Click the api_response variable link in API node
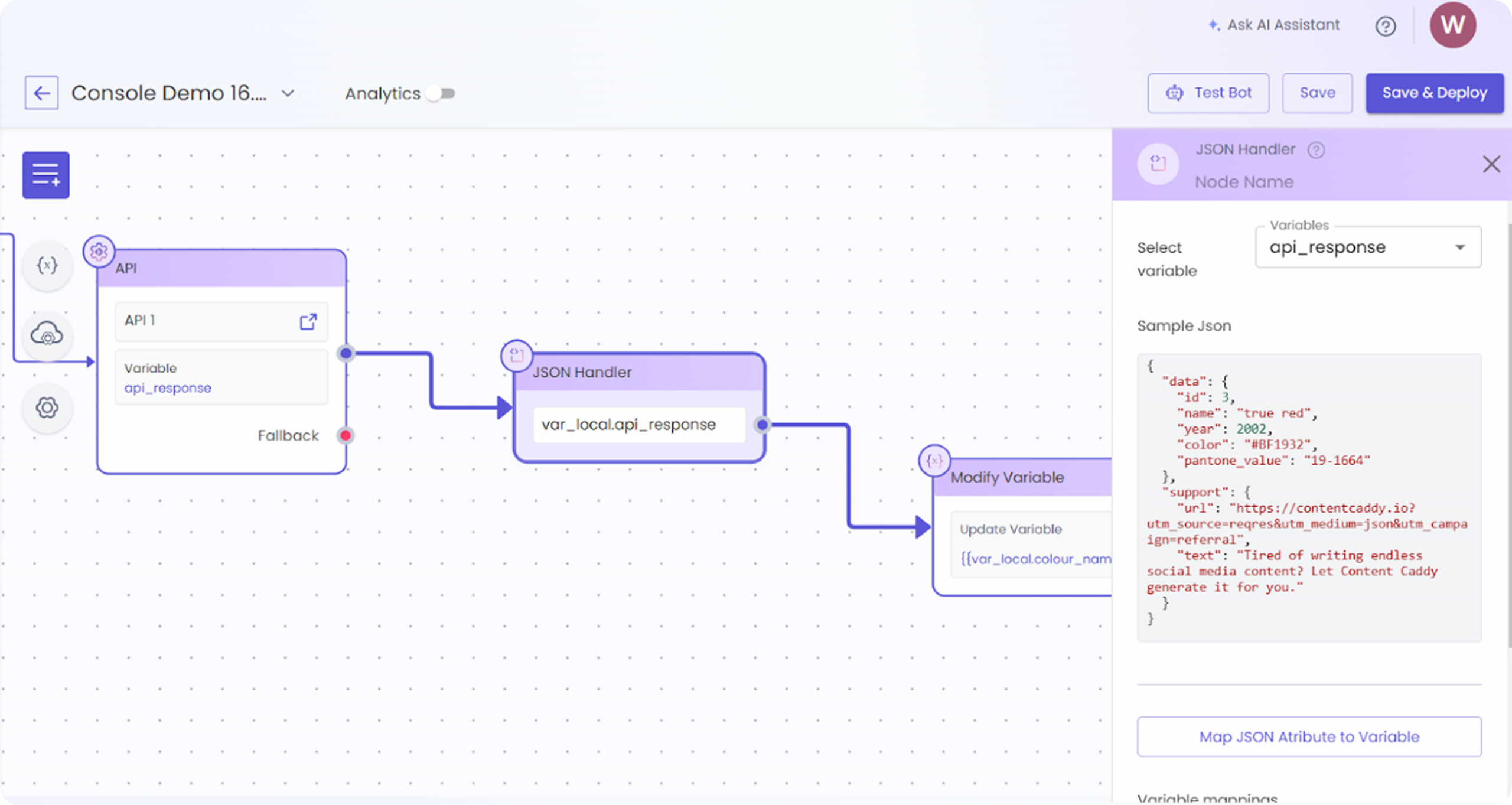The width and height of the screenshot is (1512, 805). (168, 389)
